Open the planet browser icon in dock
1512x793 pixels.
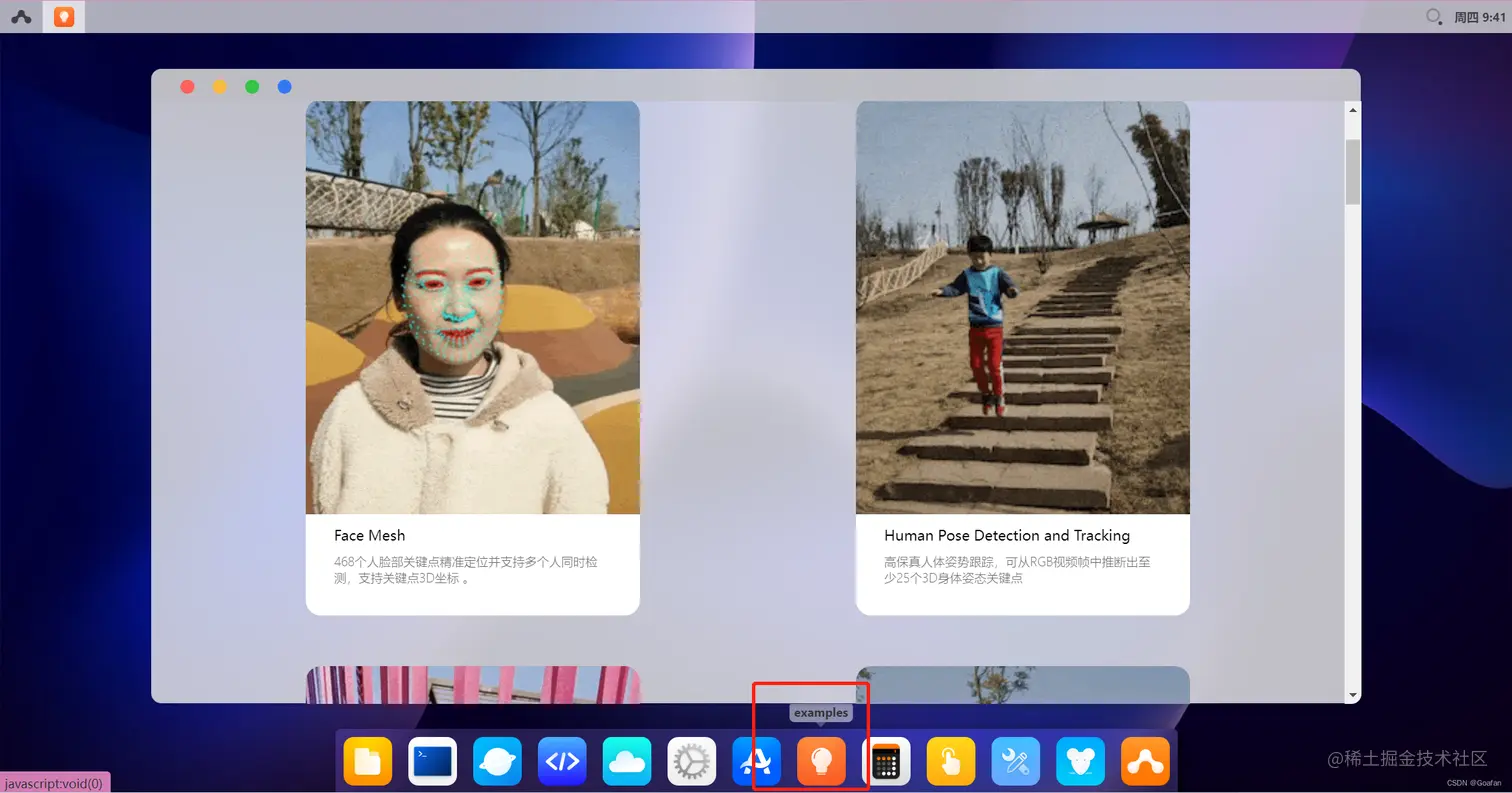click(497, 762)
